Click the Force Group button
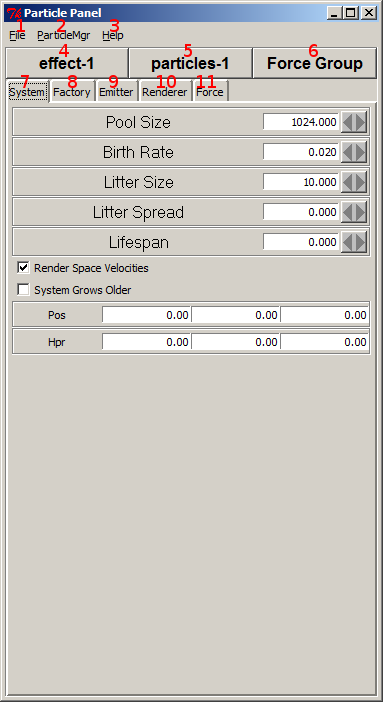This screenshot has width=383, height=702. click(x=314, y=63)
